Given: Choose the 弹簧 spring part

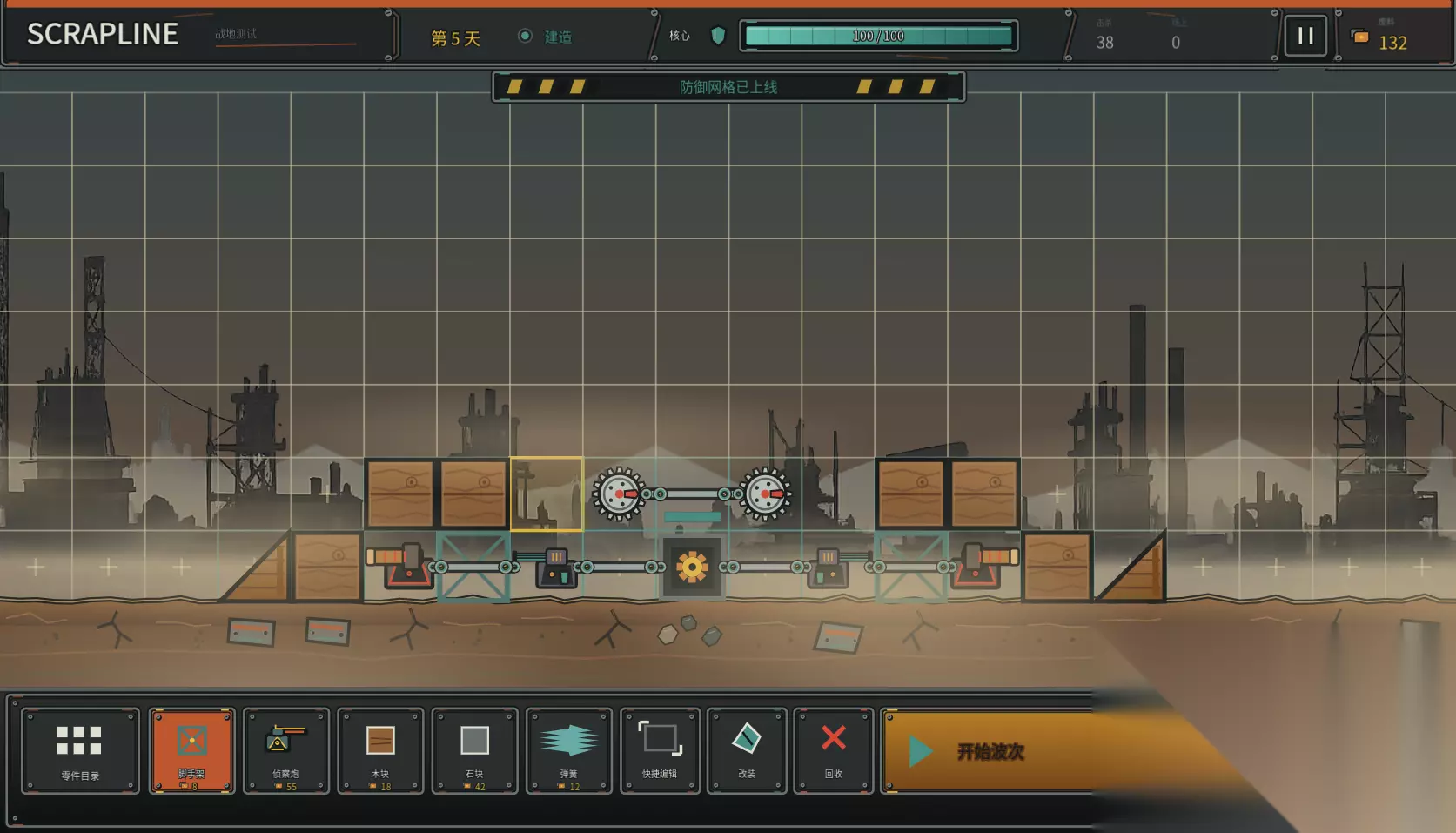Looking at the screenshot, I should pos(569,750).
